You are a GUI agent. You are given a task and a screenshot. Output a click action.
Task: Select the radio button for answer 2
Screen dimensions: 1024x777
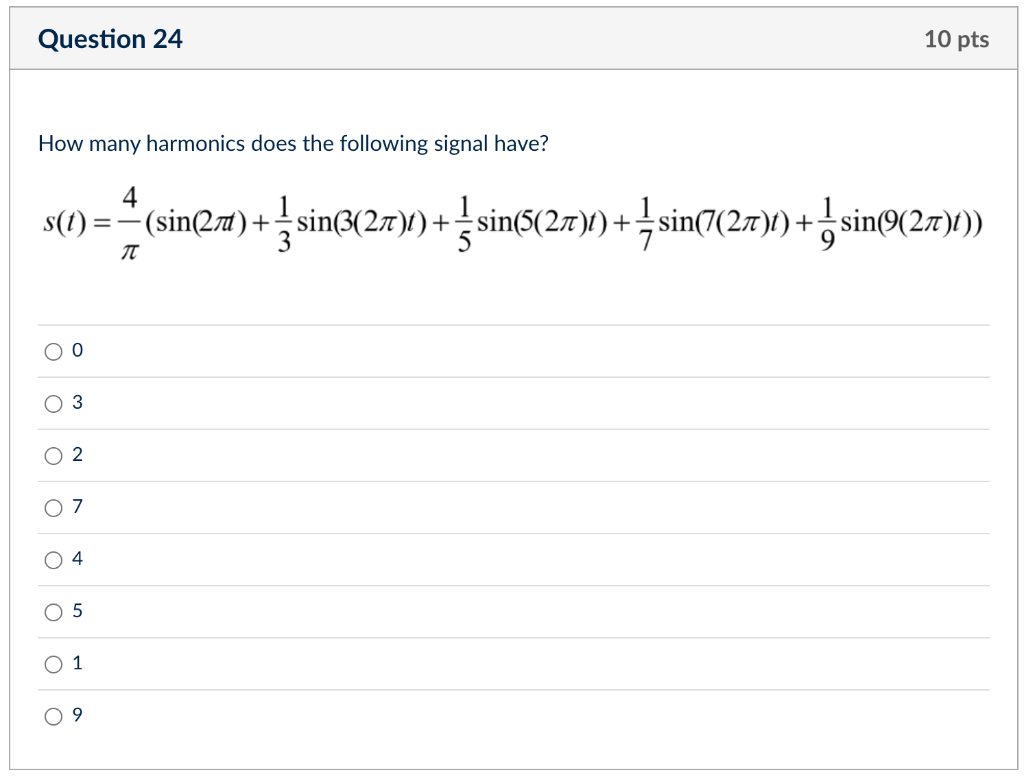point(52,454)
